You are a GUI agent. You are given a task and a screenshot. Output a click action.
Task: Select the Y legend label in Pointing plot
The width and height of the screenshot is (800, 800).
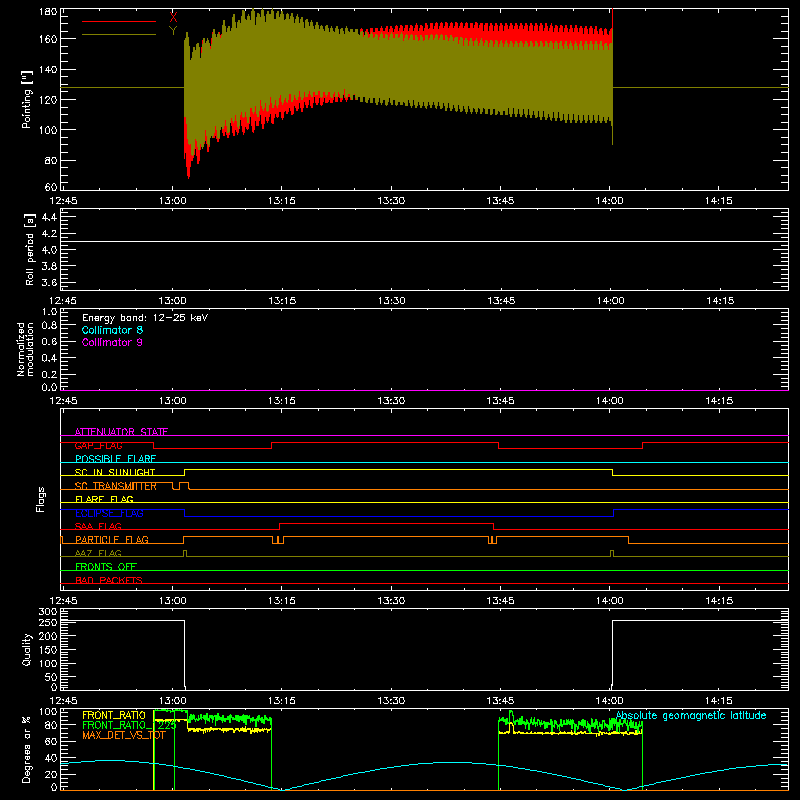pos(173,31)
